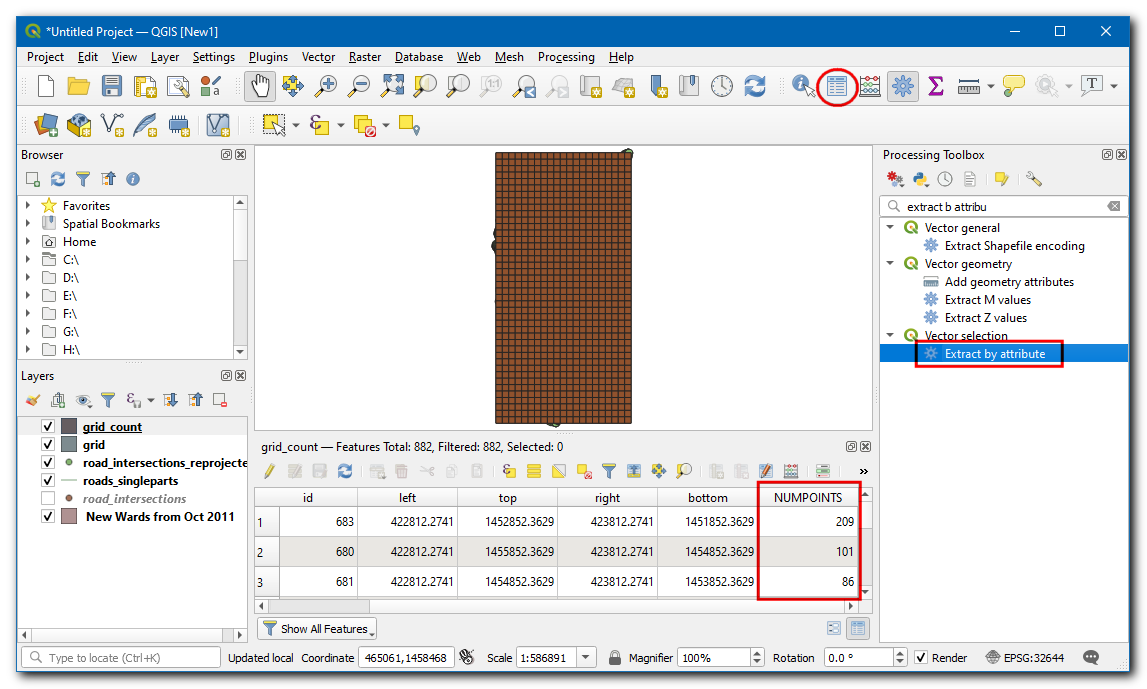Open the Python console icon in toolbox
1147x689 pixels.
coord(920,180)
